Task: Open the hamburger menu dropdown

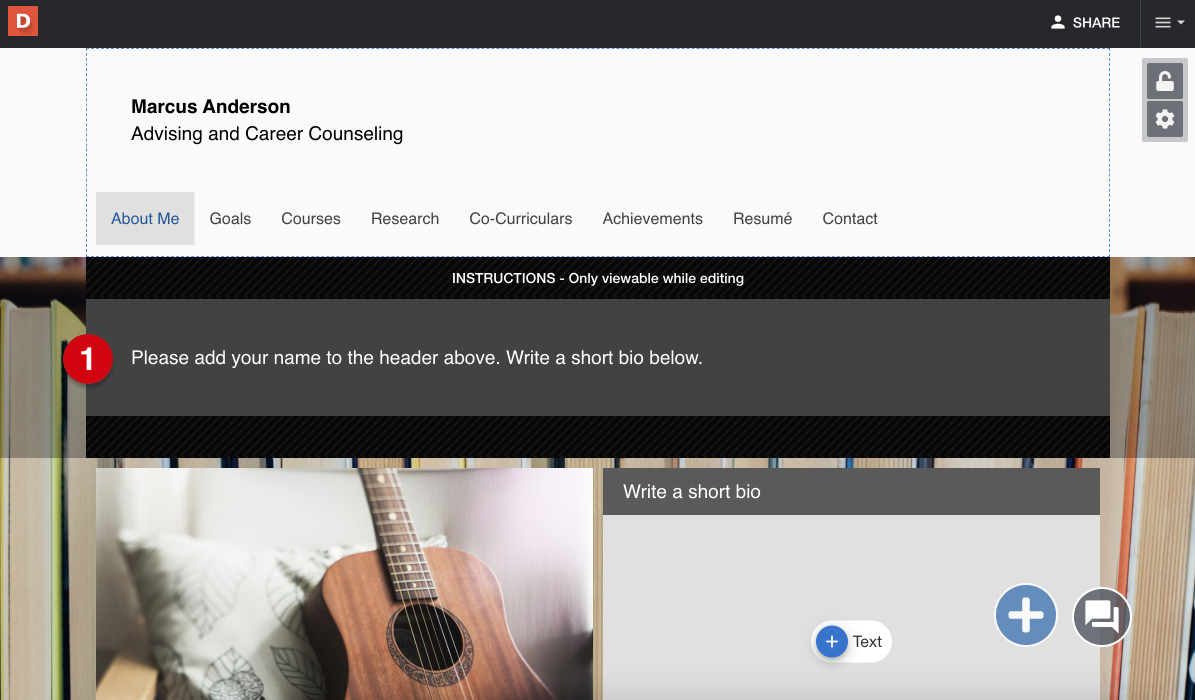Action: [x=1168, y=23]
